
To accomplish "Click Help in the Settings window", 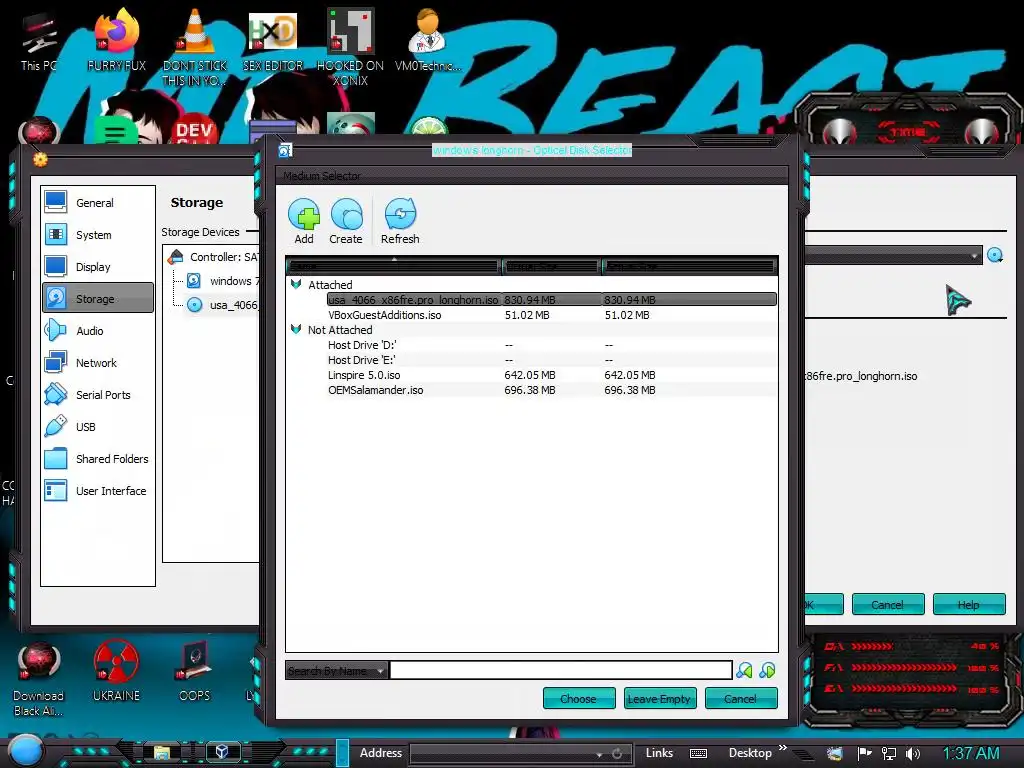I will tap(968, 604).
